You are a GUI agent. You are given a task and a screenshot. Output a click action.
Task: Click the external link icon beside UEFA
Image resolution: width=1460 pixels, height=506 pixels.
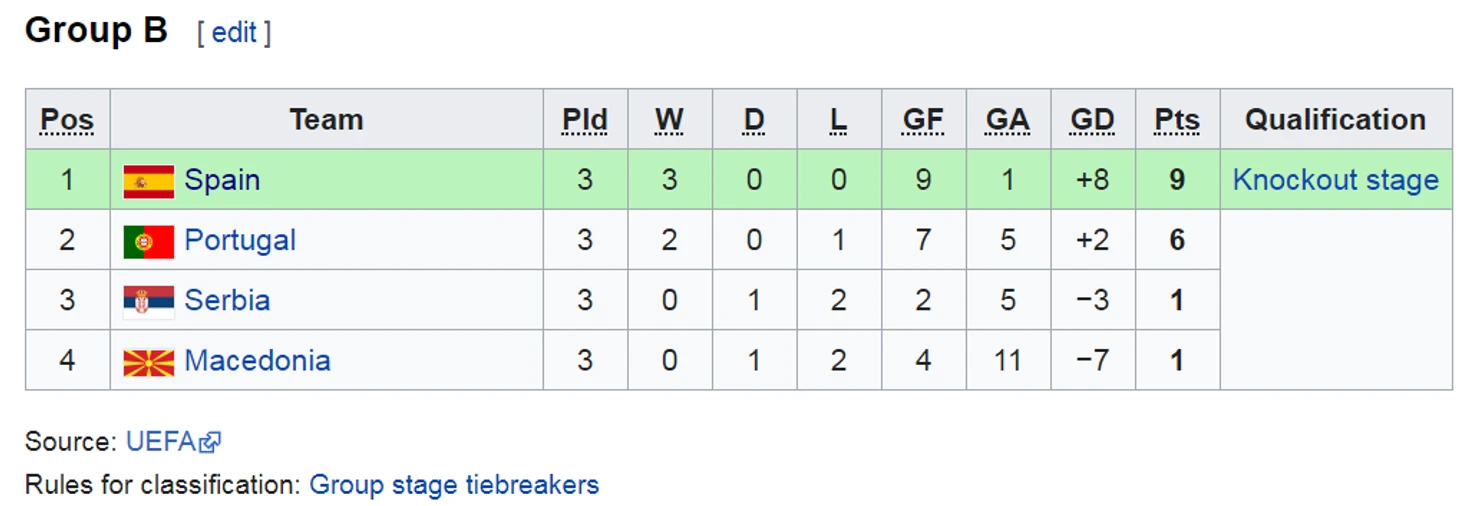211,442
